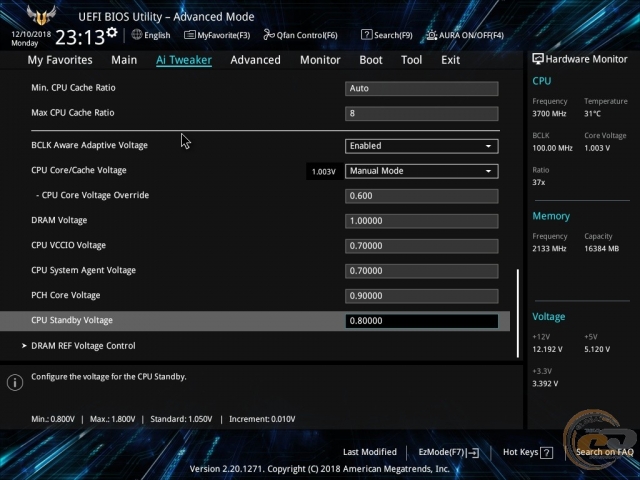Select the Exit tab
The image size is (640, 480).
(450, 60)
